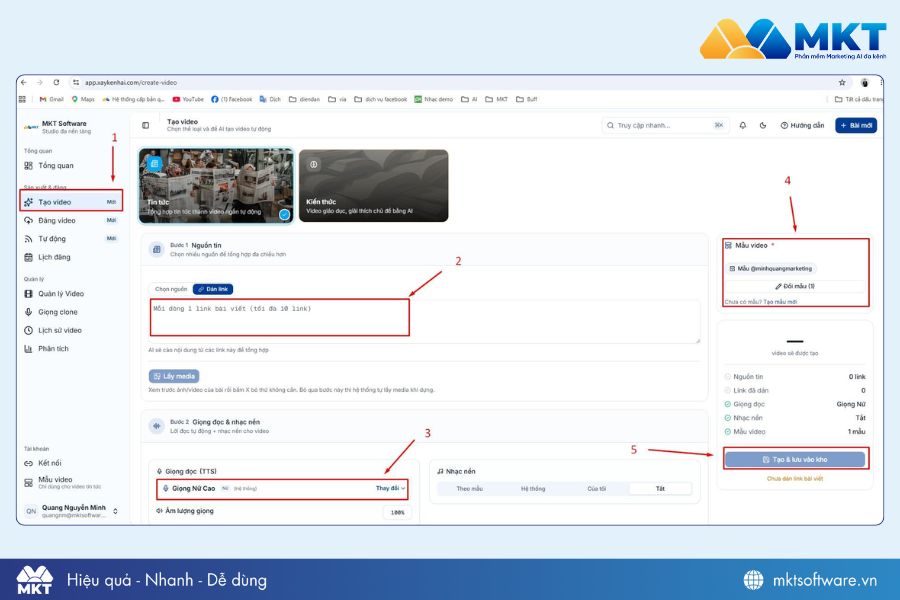Focus the Truy cập nhanh search box

click(x=665, y=125)
